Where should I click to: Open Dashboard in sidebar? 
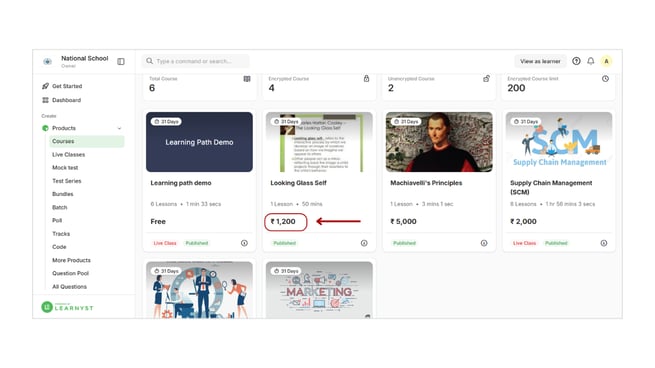(66, 100)
